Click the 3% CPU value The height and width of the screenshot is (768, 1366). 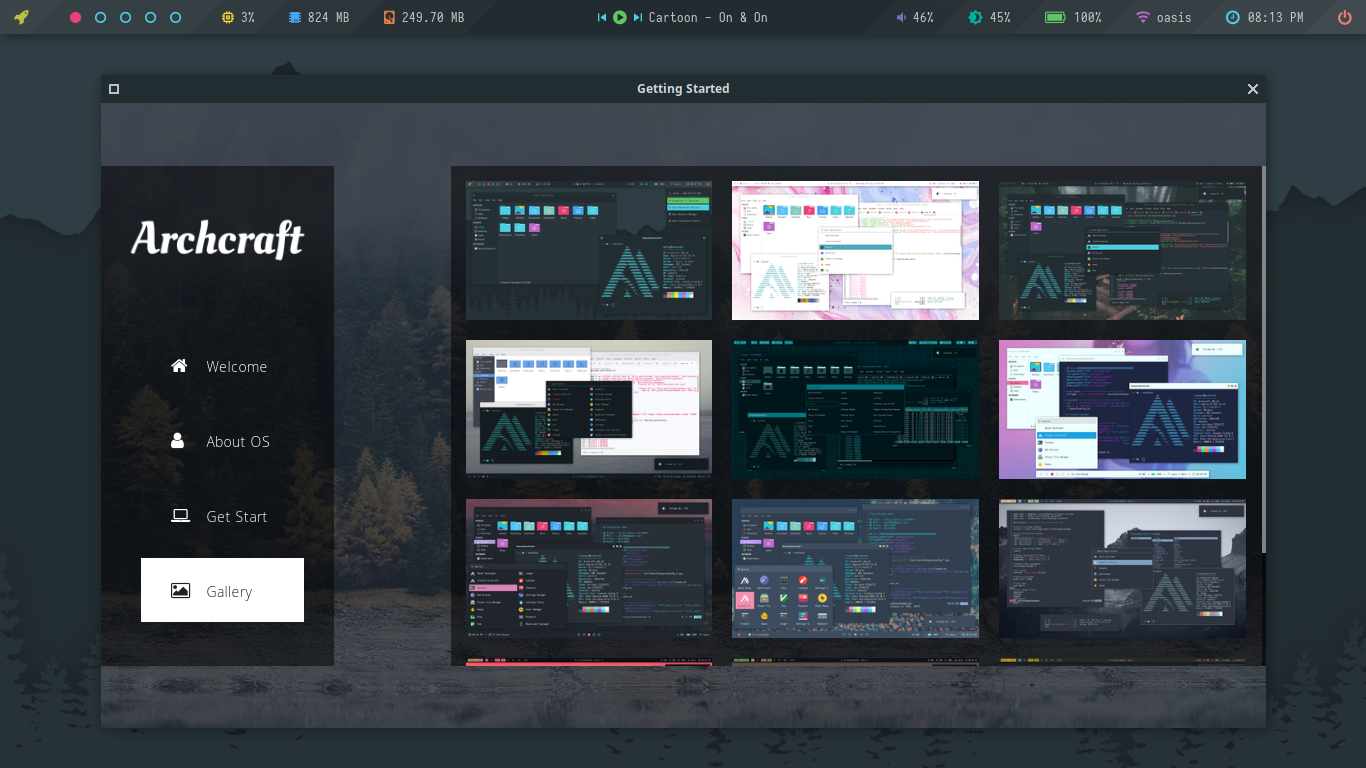point(248,18)
